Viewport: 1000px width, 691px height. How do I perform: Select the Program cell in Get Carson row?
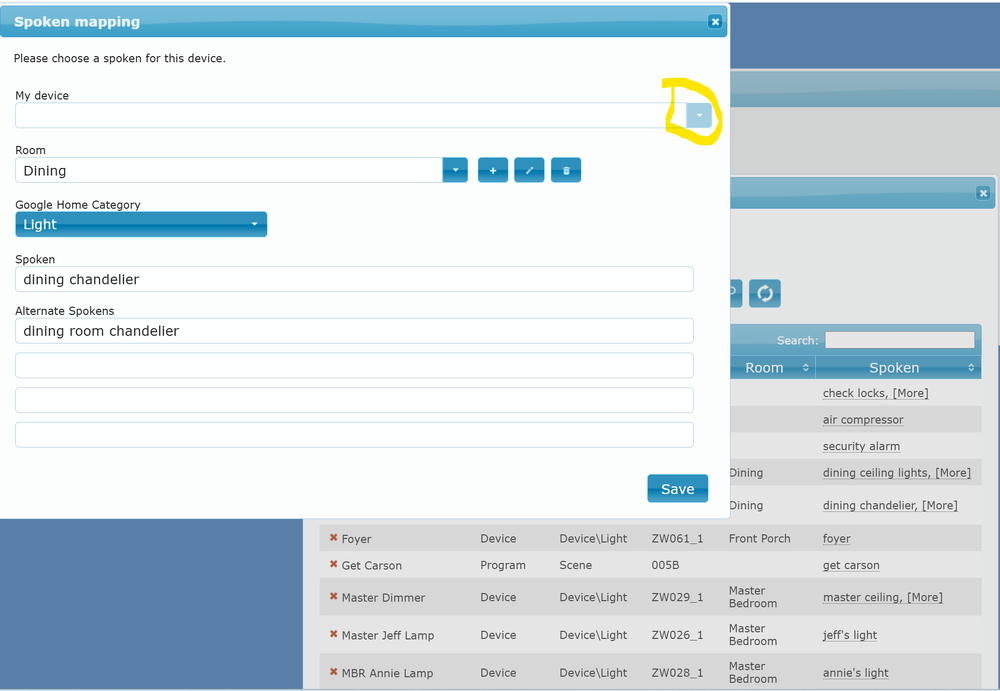pos(503,565)
